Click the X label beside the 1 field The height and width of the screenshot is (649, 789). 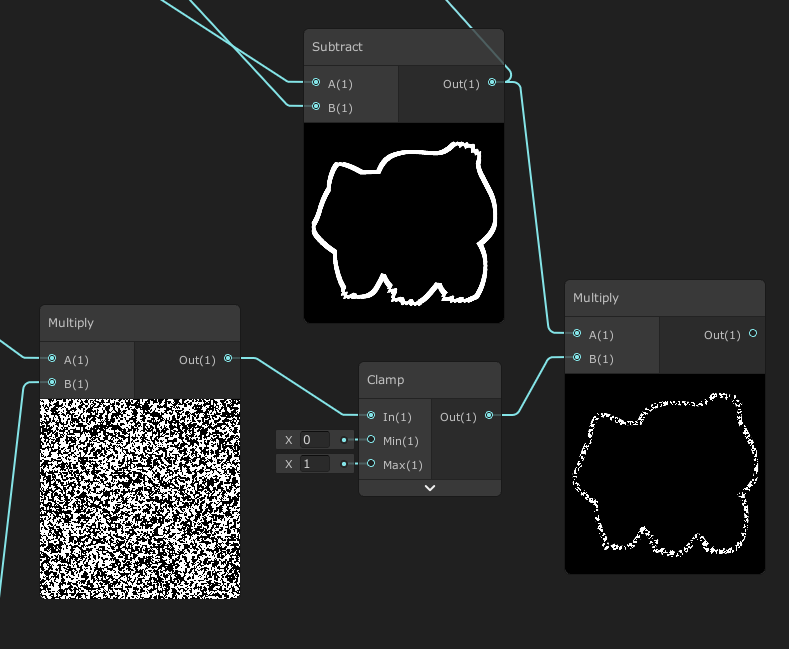[x=288, y=464]
